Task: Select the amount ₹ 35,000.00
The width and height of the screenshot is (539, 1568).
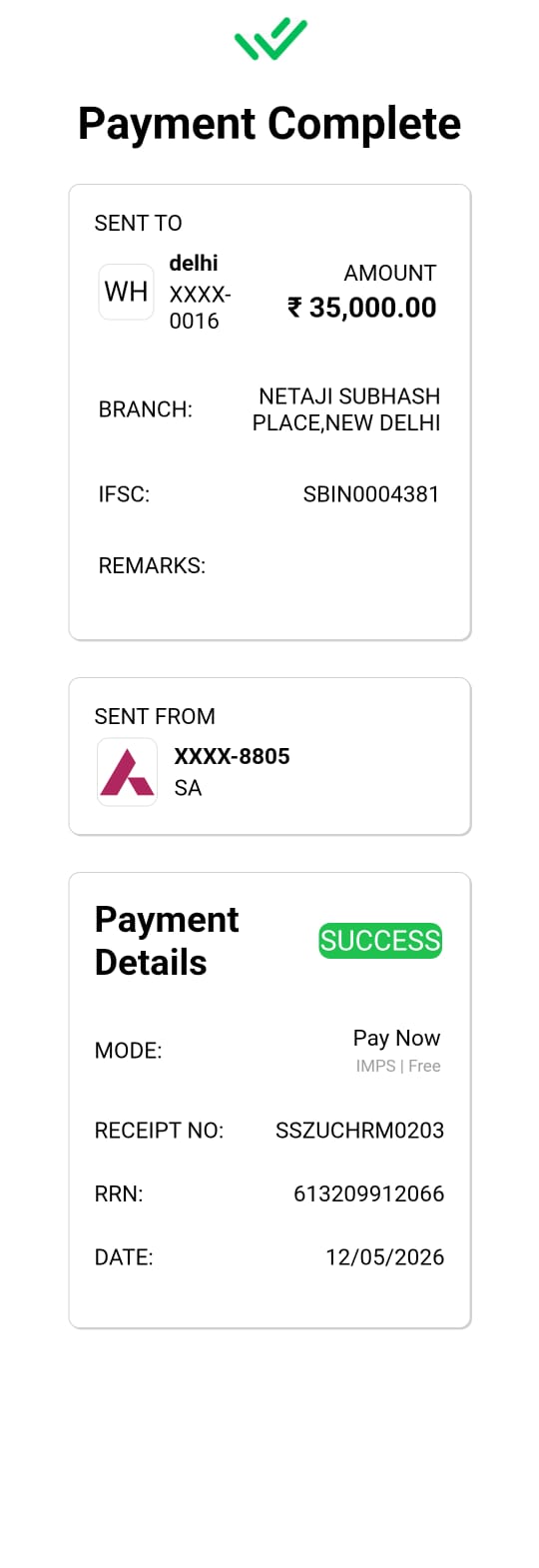Action: 362,308
